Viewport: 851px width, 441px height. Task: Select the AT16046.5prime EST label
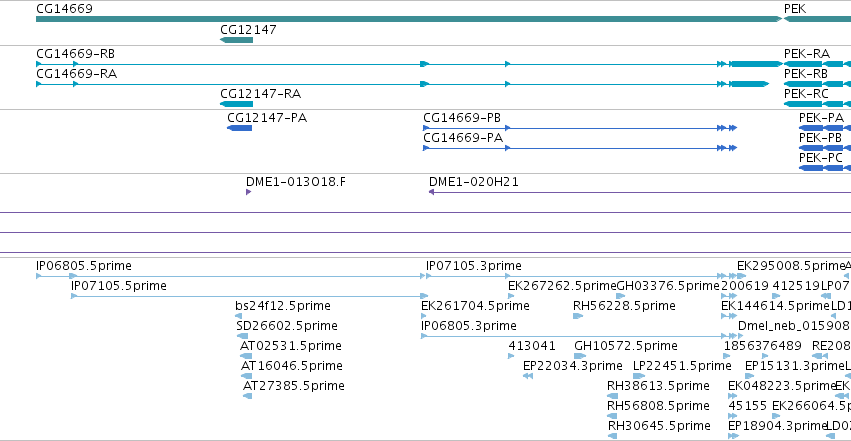click(x=291, y=366)
